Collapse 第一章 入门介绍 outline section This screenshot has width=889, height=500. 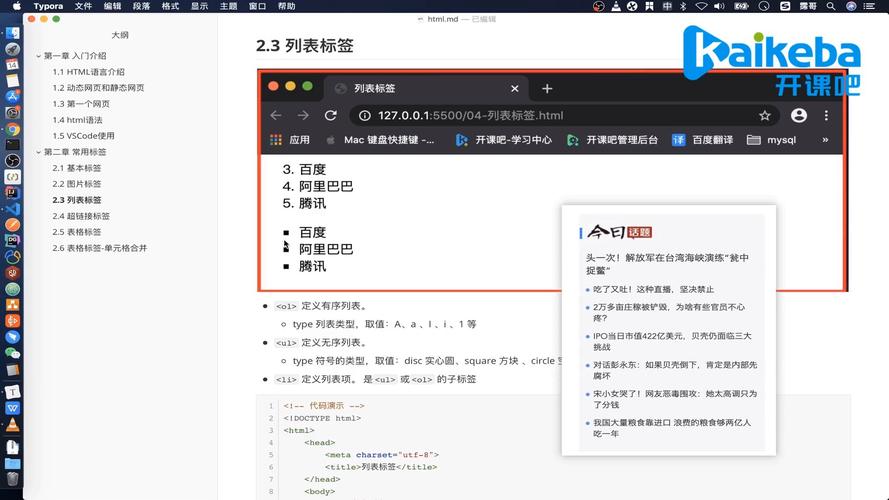[x=39, y=56]
